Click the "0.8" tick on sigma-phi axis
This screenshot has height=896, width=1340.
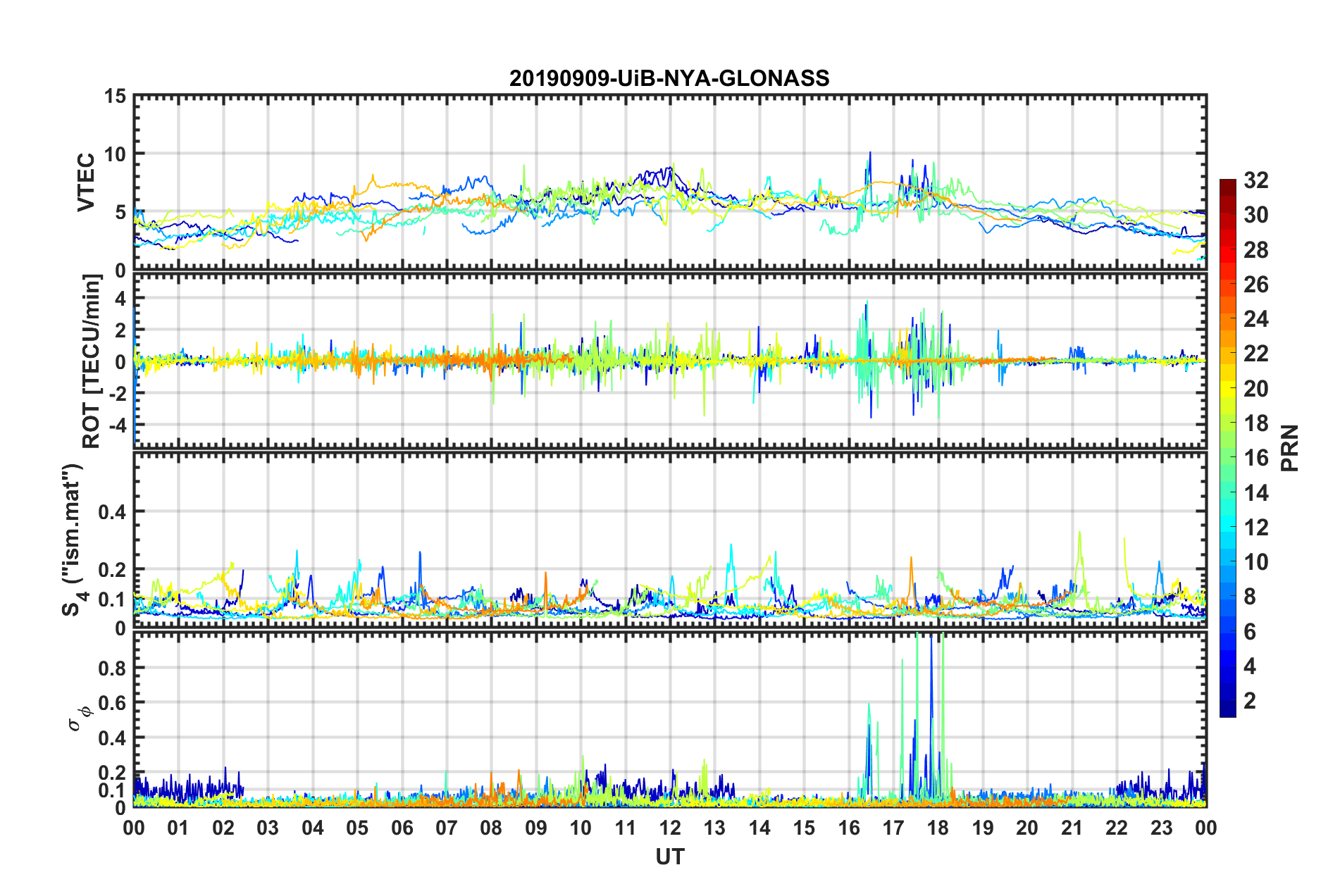pyautogui.click(x=112, y=668)
